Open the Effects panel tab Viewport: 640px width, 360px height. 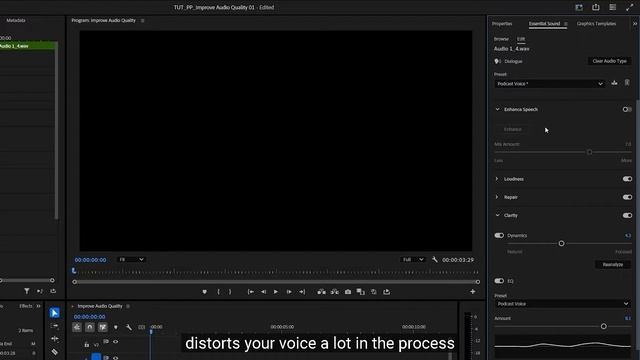[26, 306]
